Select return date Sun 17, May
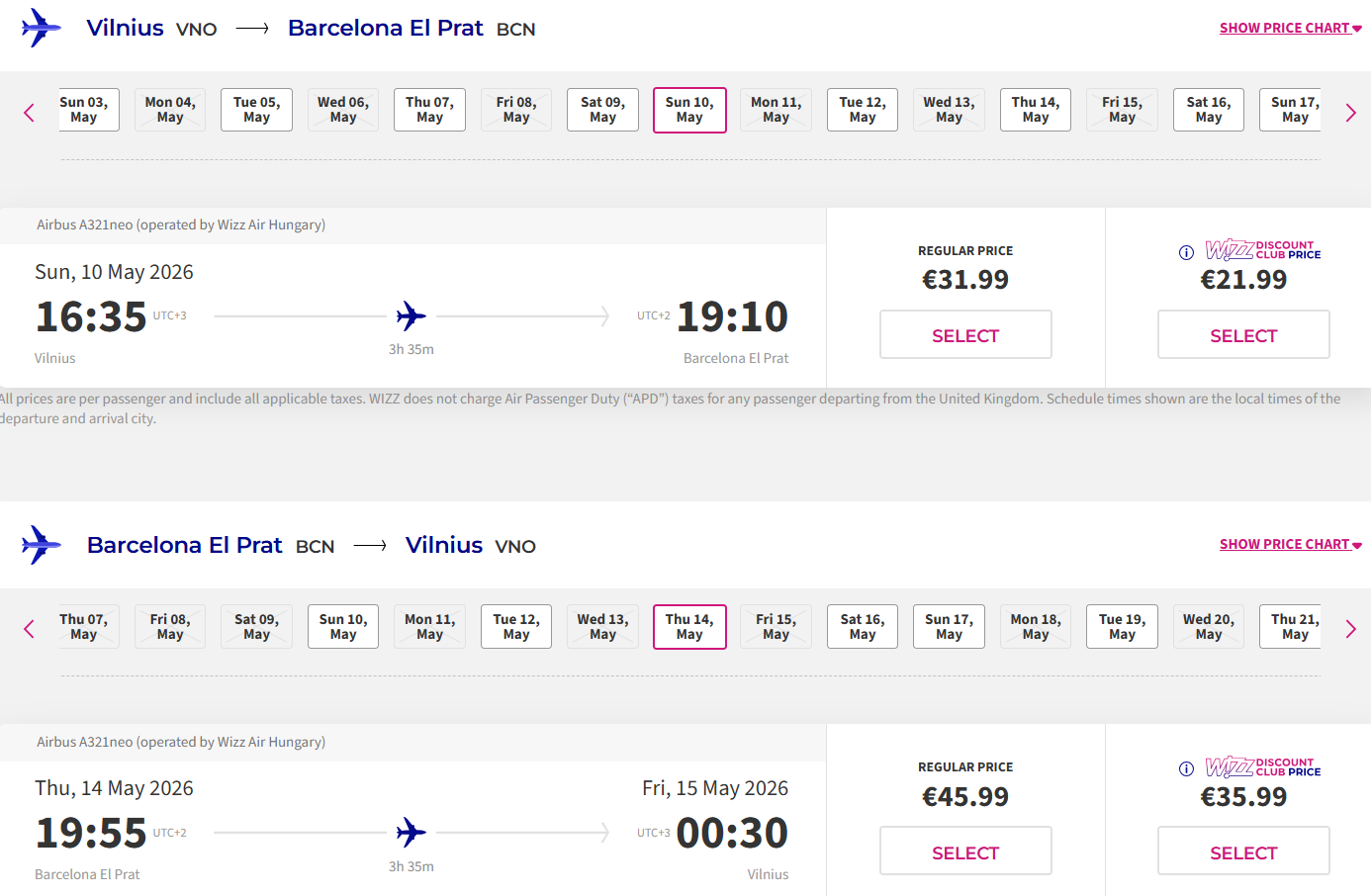This screenshot has width=1371, height=896. click(x=949, y=627)
